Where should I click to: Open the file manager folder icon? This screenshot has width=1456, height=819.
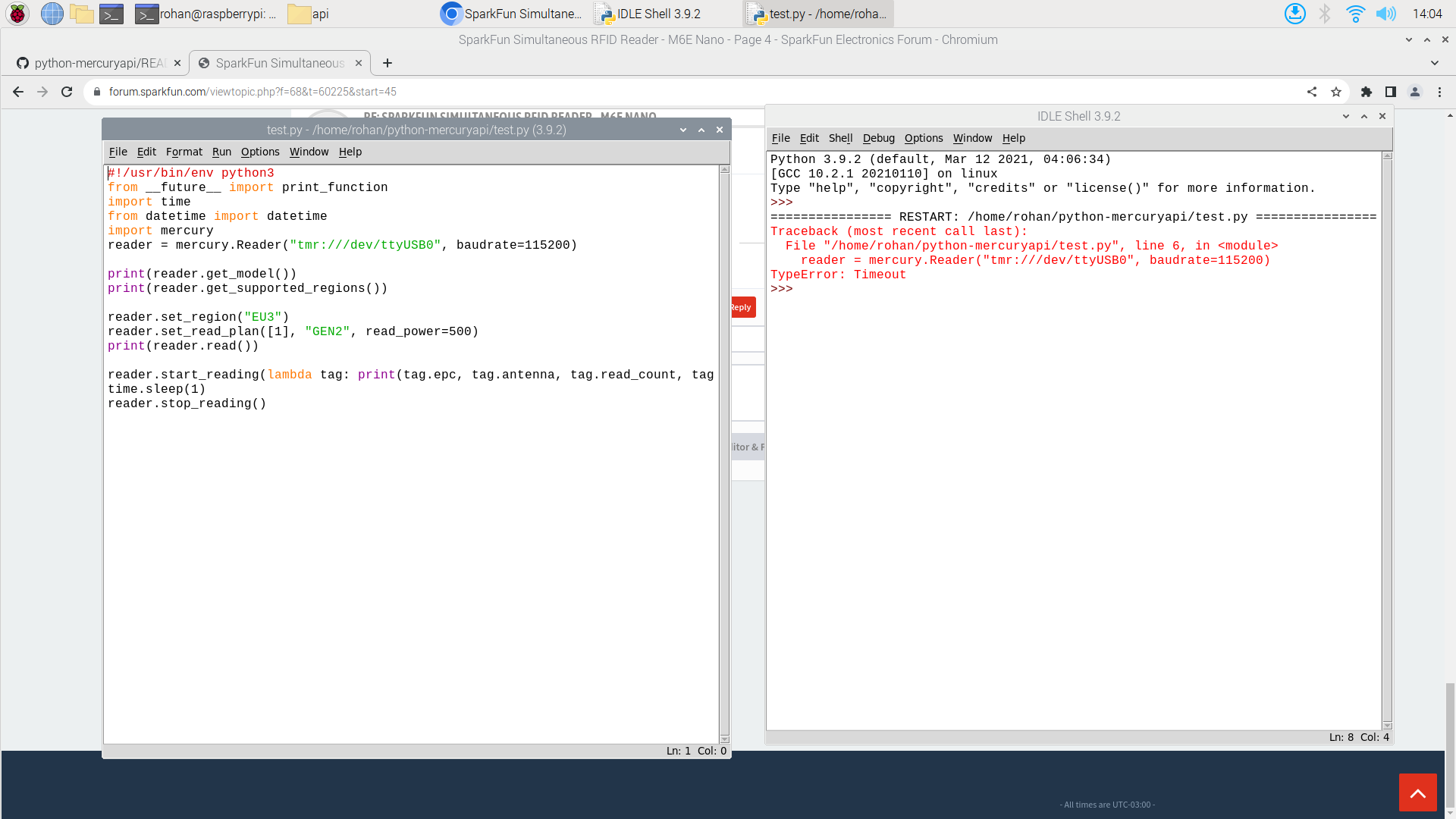click(x=81, y=14)
